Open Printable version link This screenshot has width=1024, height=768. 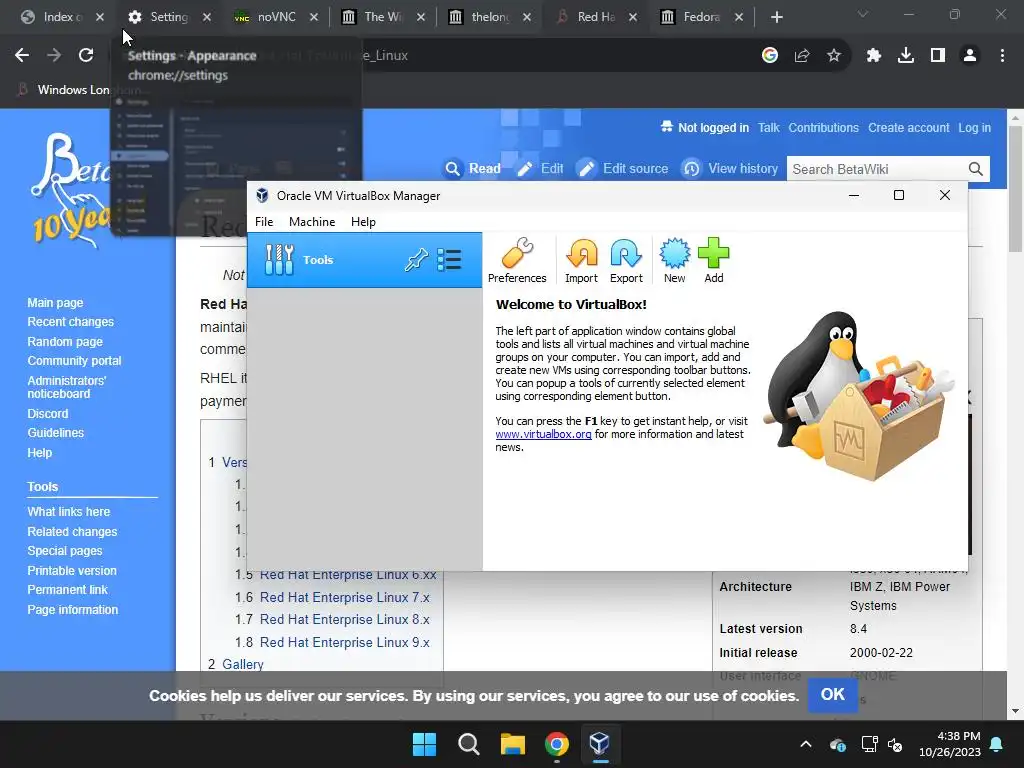tap(72, 570)
